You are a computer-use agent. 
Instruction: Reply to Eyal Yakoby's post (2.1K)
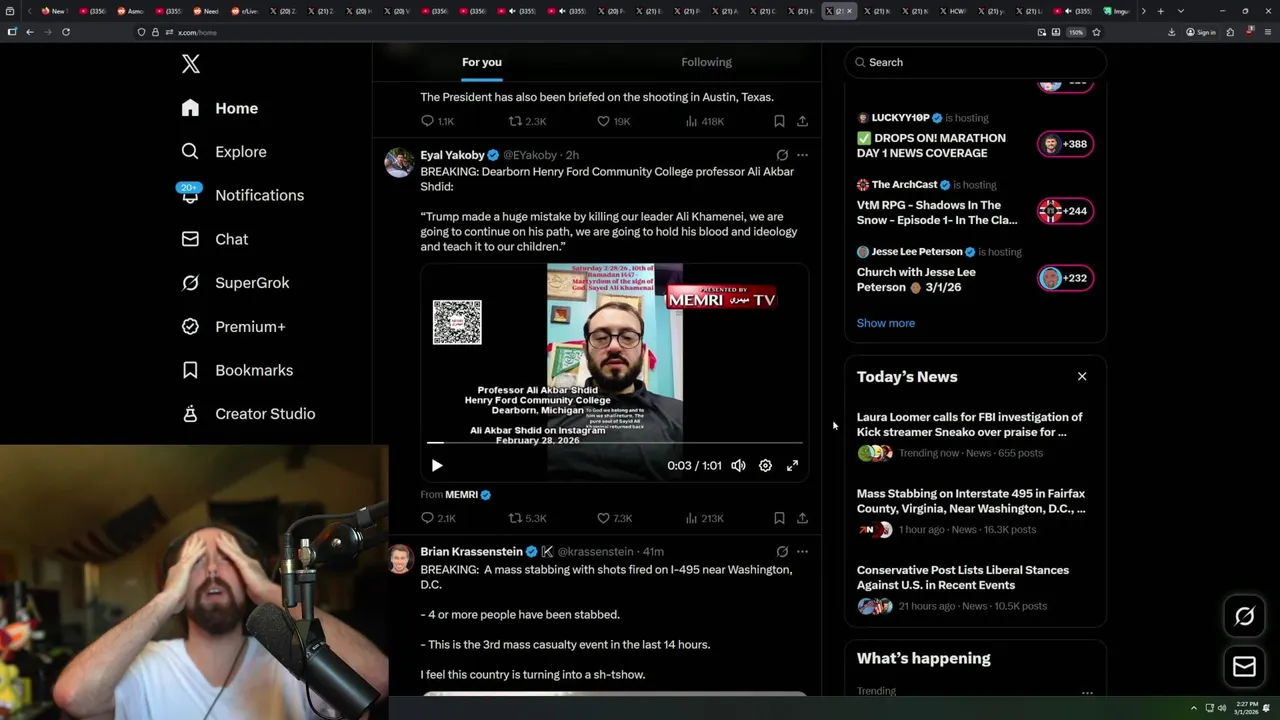[438, 518]
